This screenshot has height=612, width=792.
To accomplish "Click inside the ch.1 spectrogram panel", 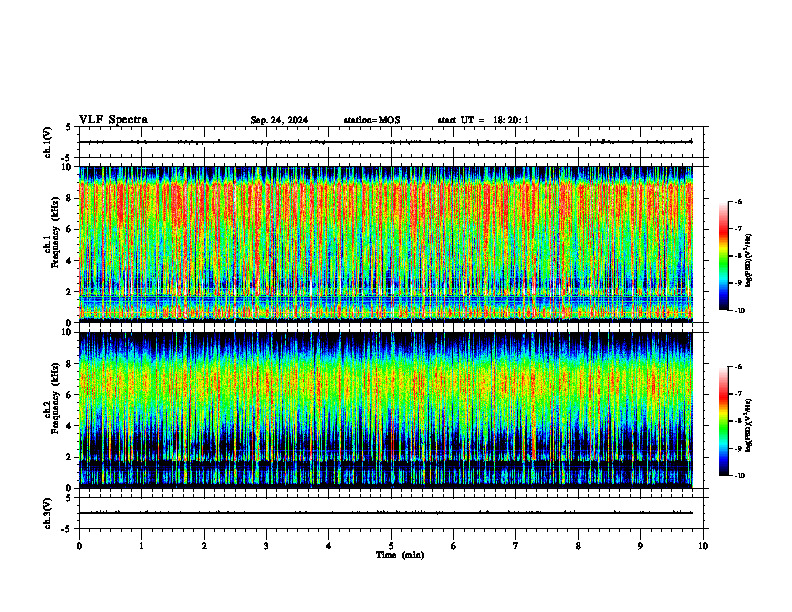I will pos(386,244).
